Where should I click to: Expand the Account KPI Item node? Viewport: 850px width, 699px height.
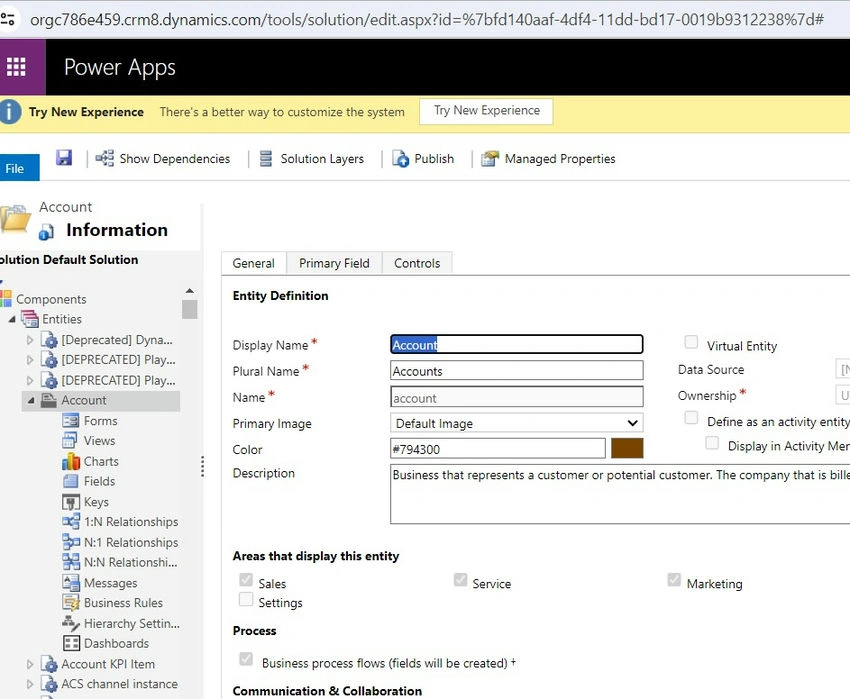30,664
